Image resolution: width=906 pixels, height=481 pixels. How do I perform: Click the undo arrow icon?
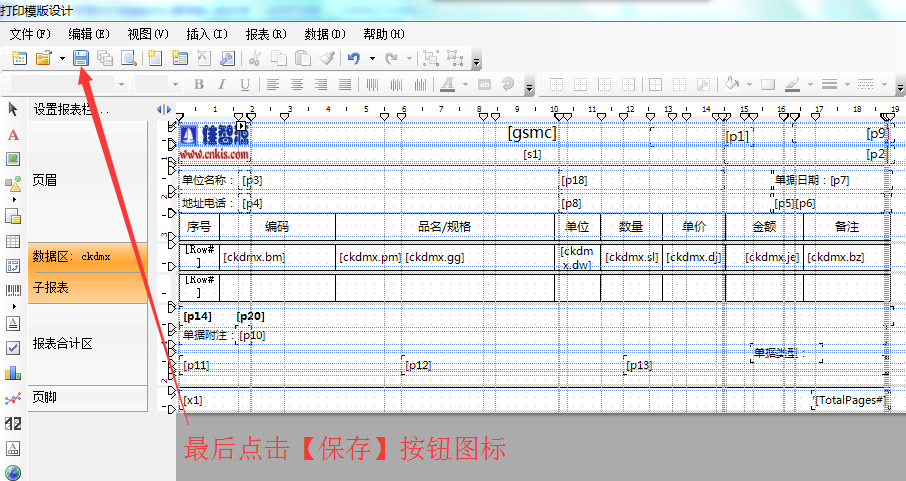coord(353,58)
